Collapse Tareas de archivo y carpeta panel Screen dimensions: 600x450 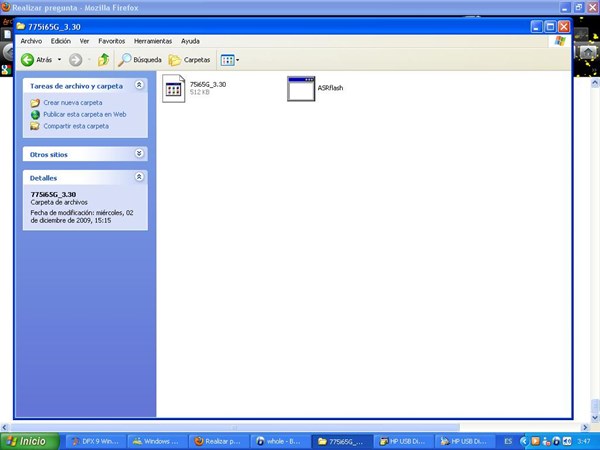[139, 85]
